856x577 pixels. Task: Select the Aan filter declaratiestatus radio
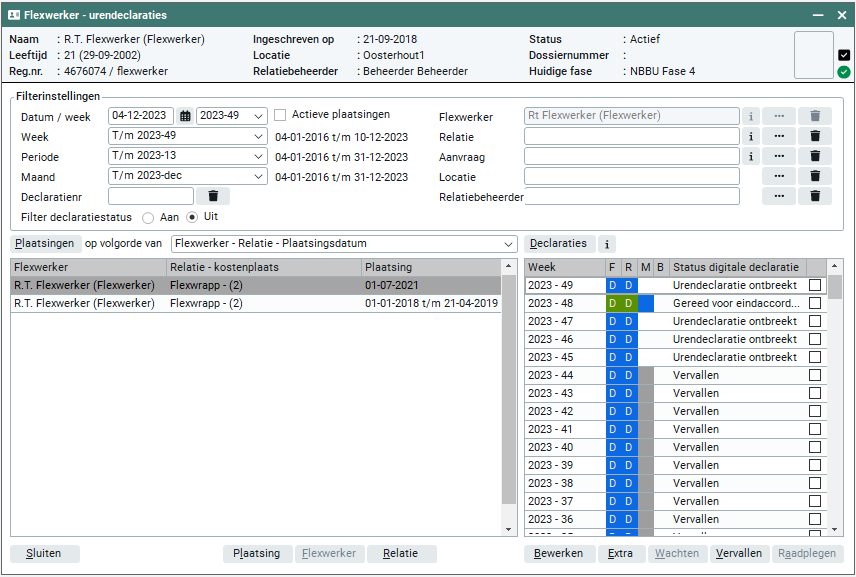pos(148,217)
